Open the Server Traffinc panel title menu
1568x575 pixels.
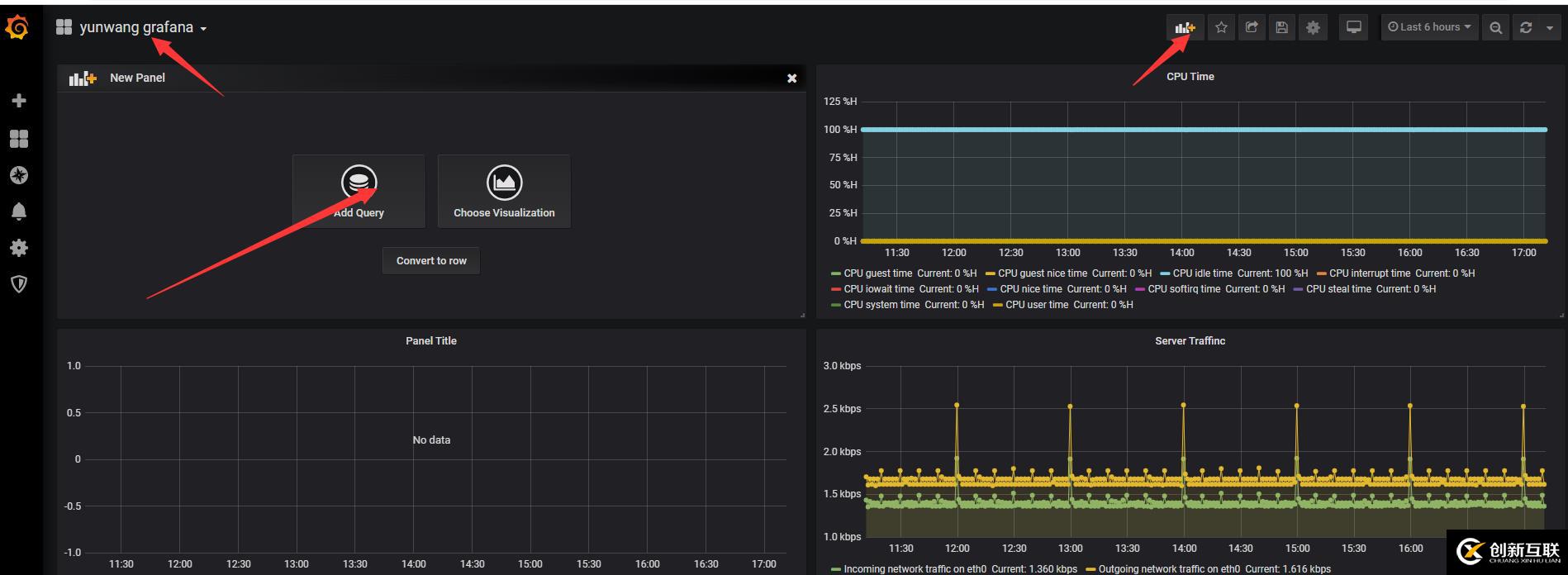point(1190,341)
